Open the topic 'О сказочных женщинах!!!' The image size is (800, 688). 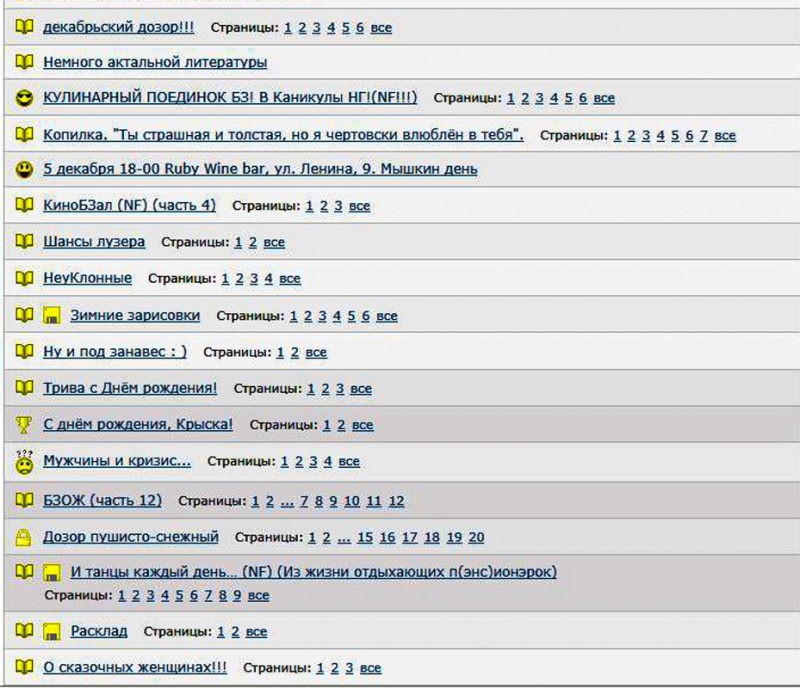(x=135, y=667)
